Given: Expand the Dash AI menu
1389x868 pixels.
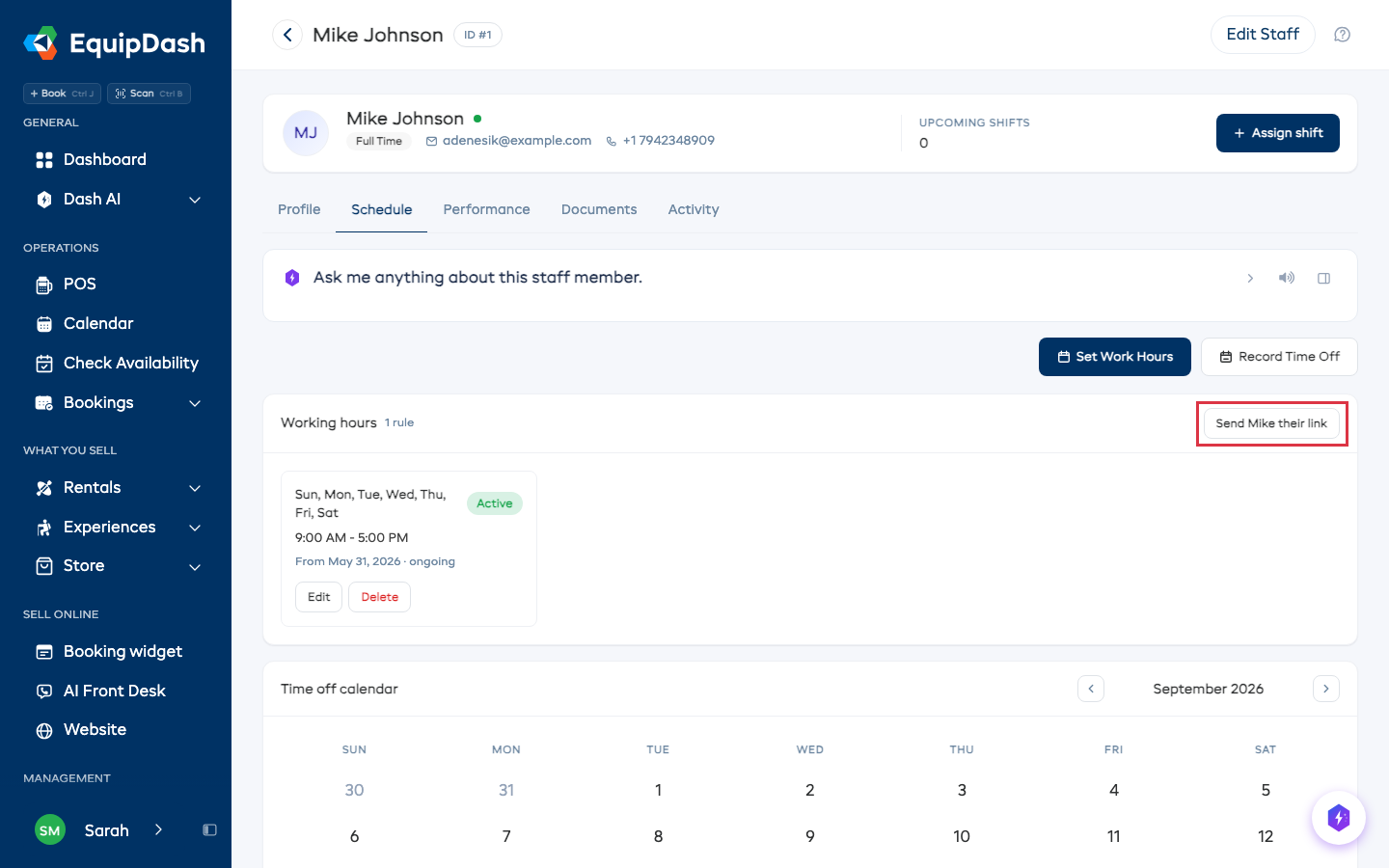Looking at the screenshot, I should coord(195,200).
